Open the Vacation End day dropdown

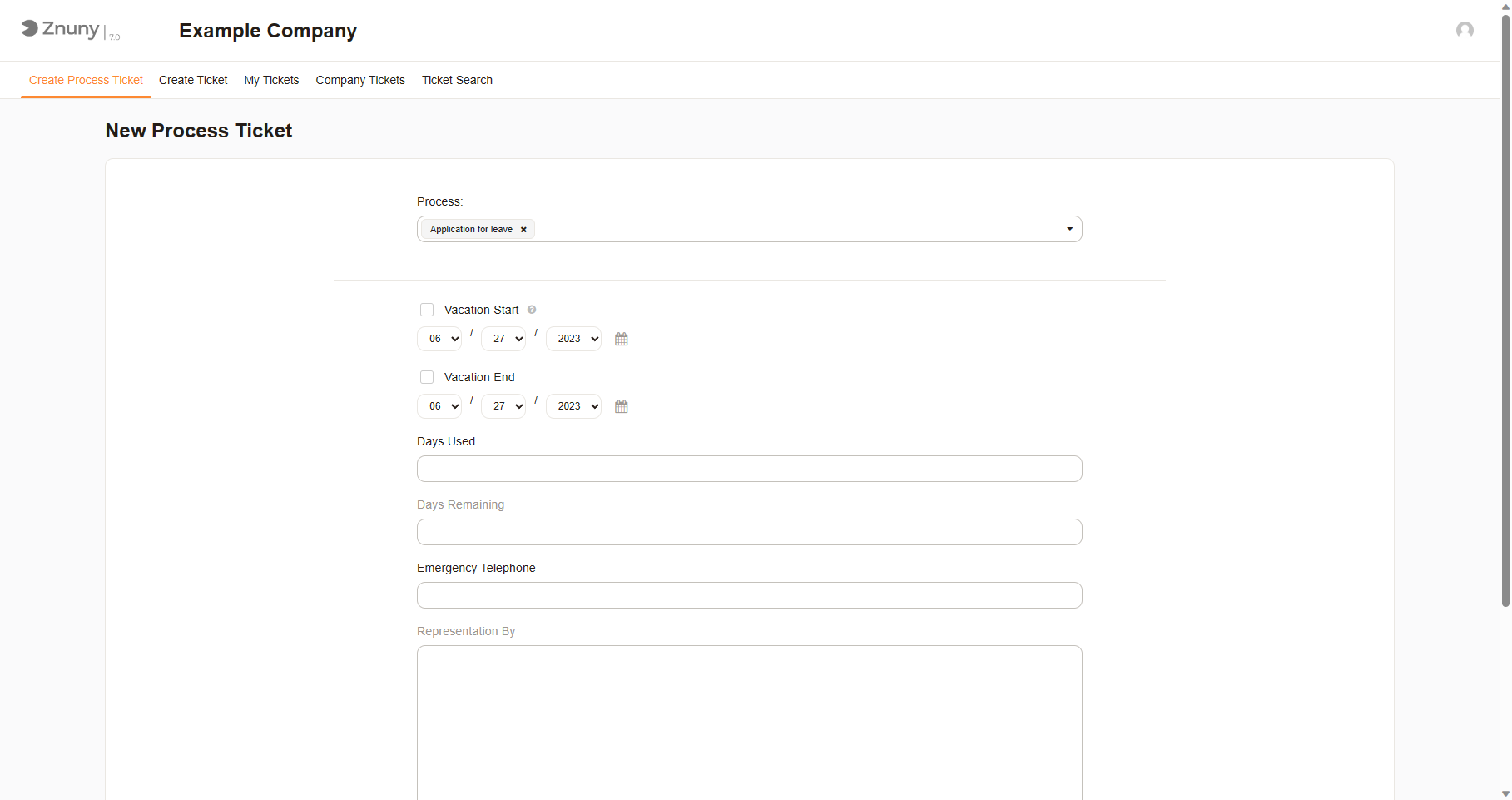[x=503, y=406]
